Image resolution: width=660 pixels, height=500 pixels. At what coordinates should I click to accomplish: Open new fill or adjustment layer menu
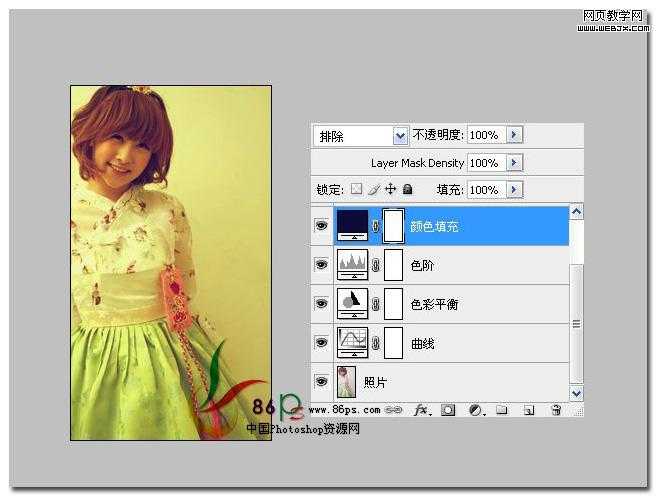[x=476, y=410]
